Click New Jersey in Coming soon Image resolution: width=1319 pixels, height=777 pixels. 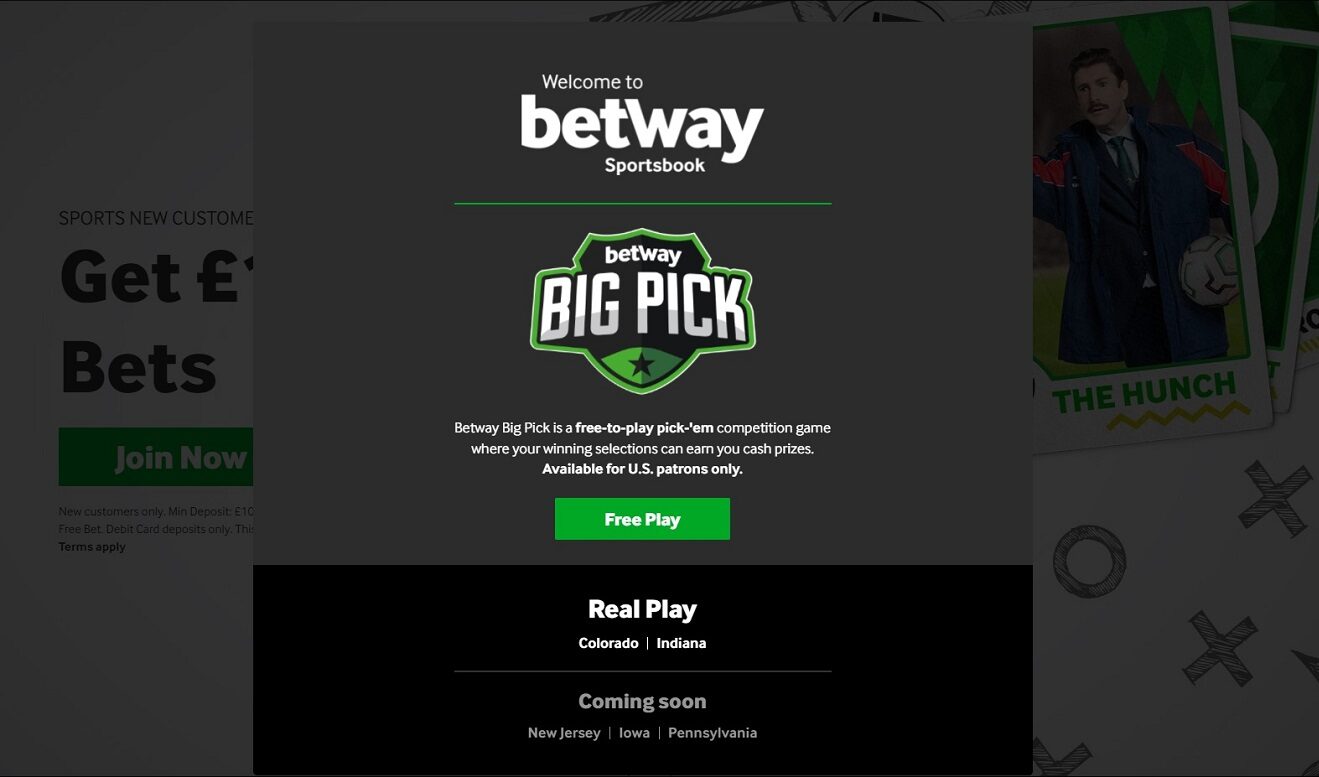564,733
